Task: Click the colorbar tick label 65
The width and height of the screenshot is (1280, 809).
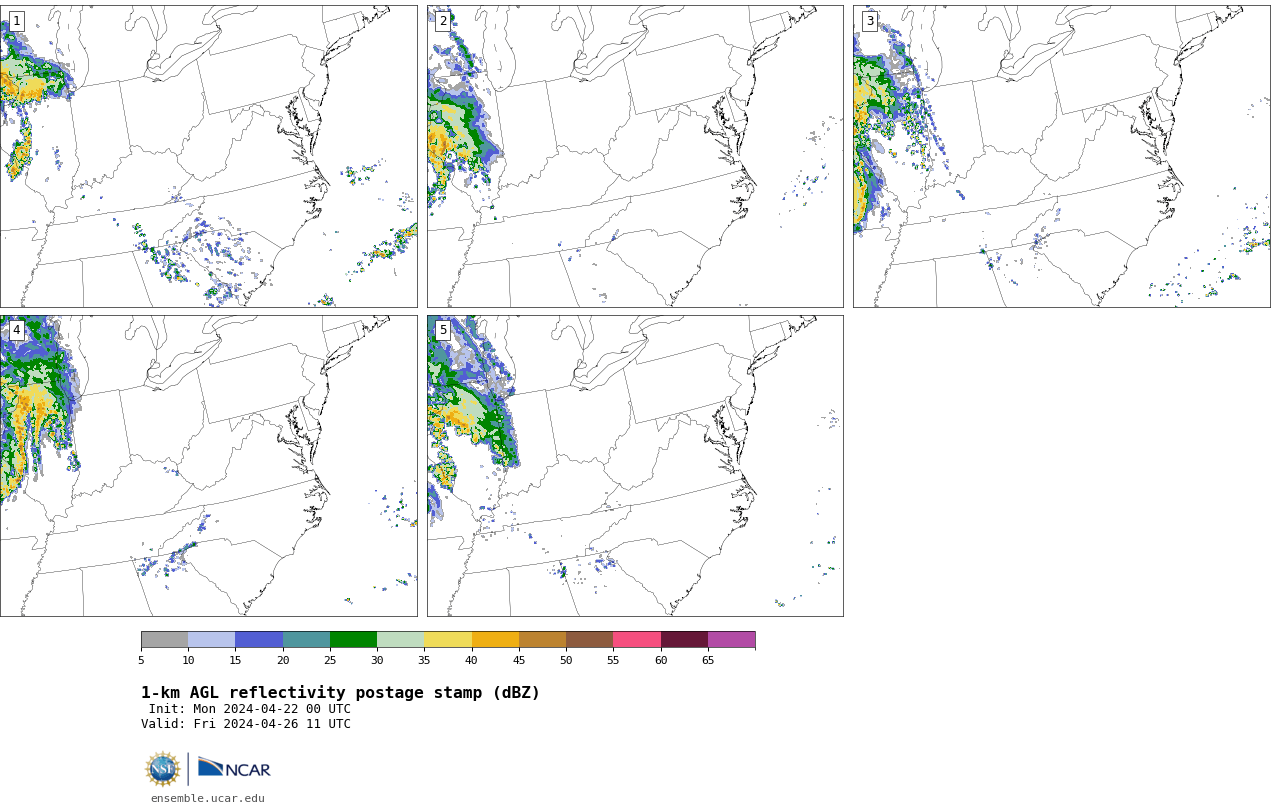Action: (x=708, y=660)
